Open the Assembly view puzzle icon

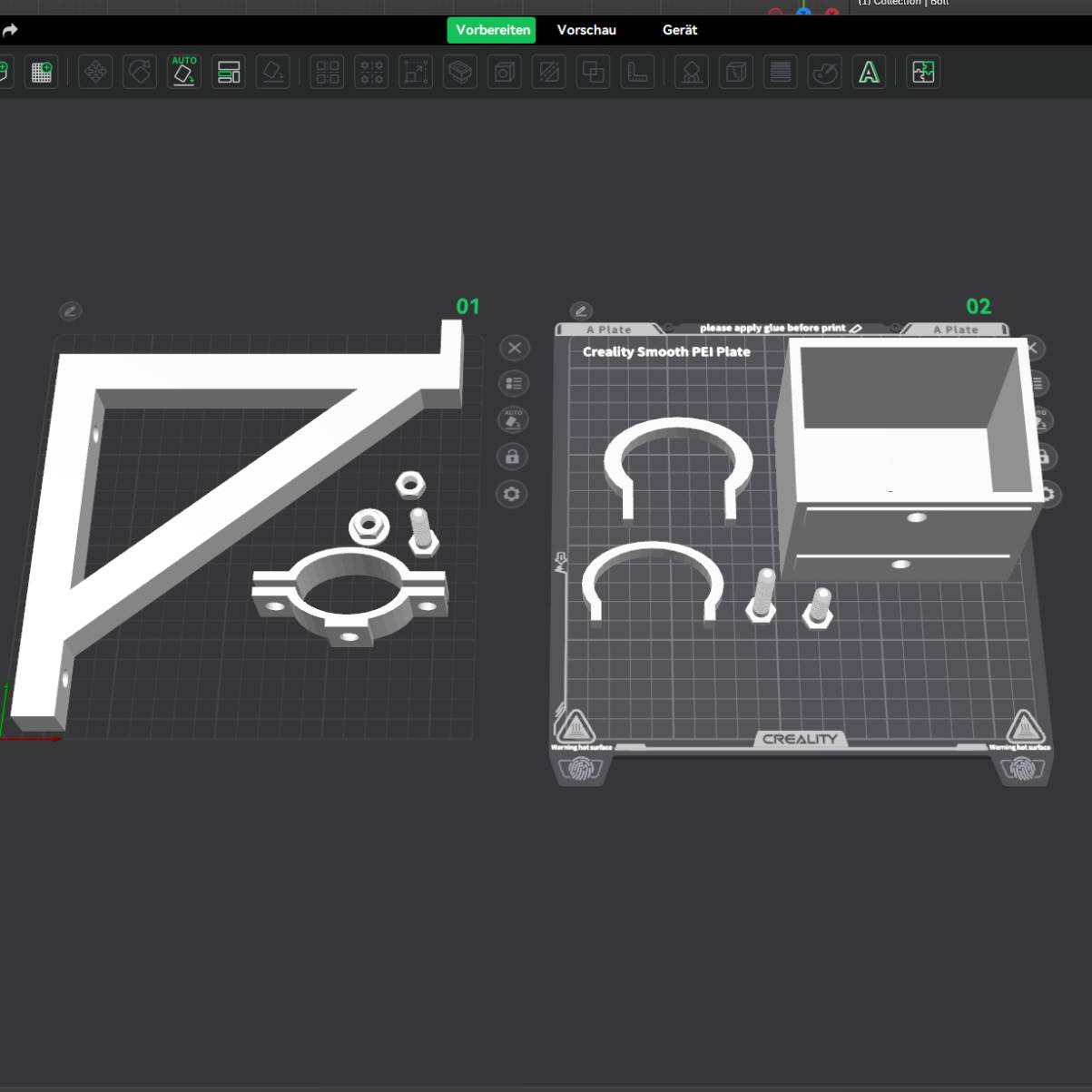[x=922, y=72]
